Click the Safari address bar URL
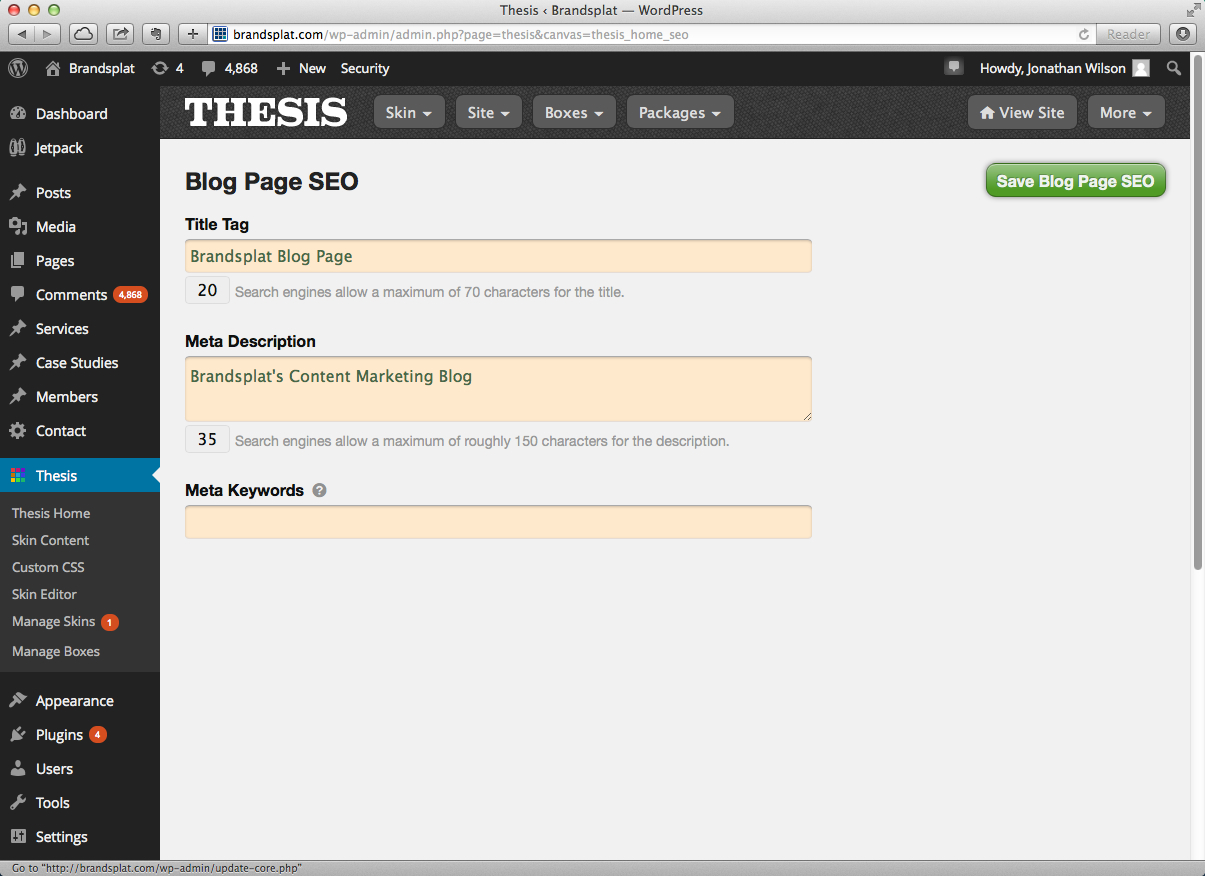Image resolution: width=1205 pixels, height=876 pixels. pyautogui.click(x=460, y=34)
